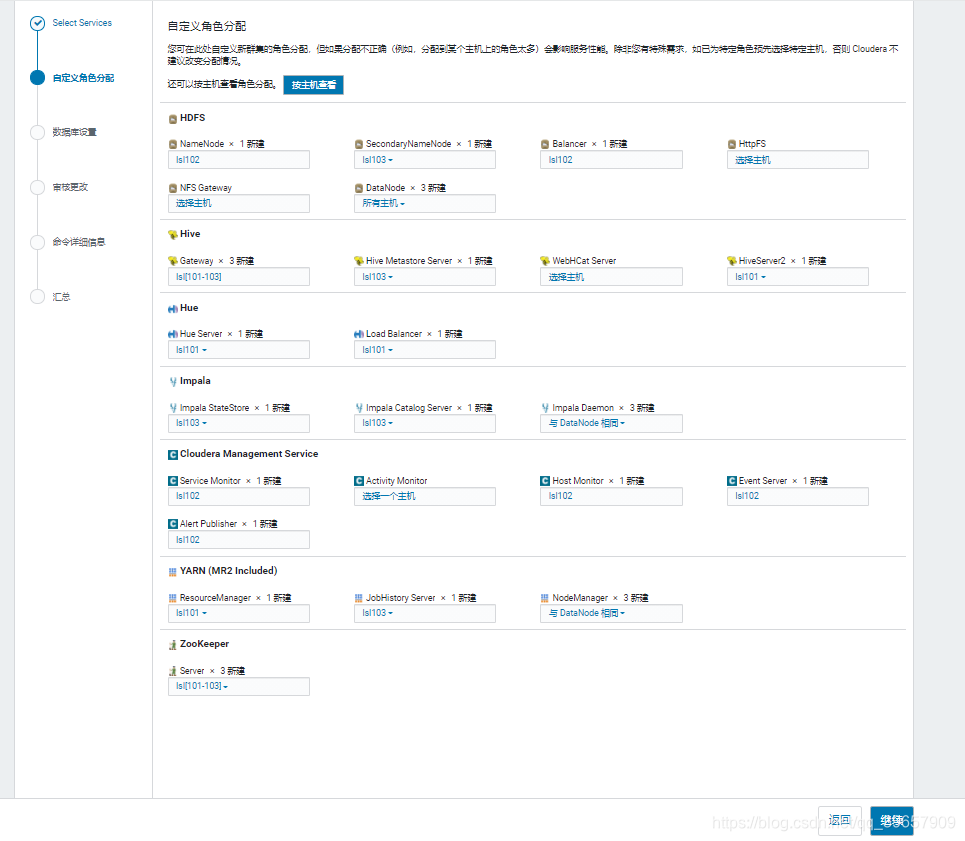Open ZooKeeper Server hosts dropdown
This screenshot has width=965, height=841.
pos(239,687)
